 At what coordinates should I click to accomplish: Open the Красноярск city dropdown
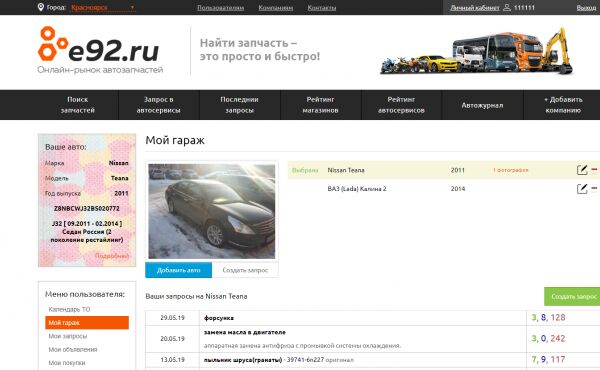point(103,7)
